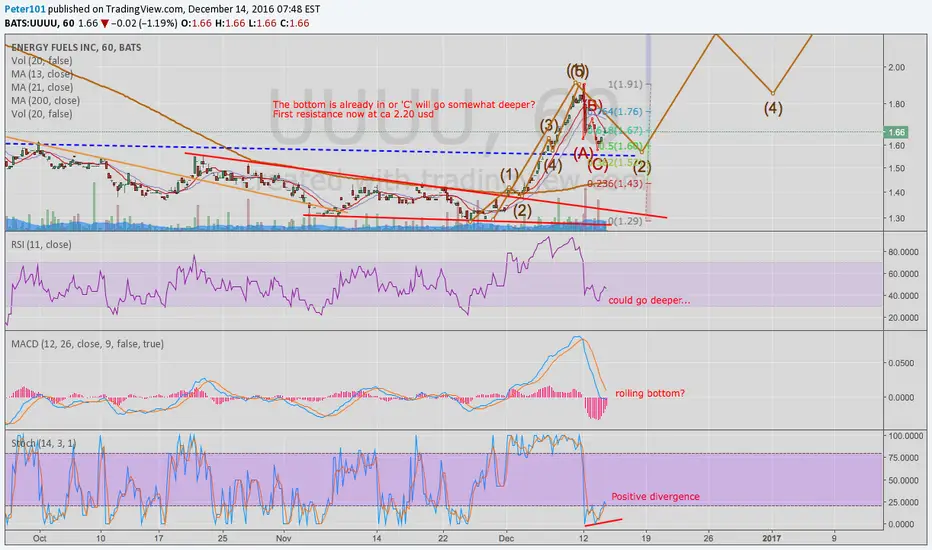
Task: Click the 'Positive divergence' Stoch annotation
Action: click(x=655, y=496)
